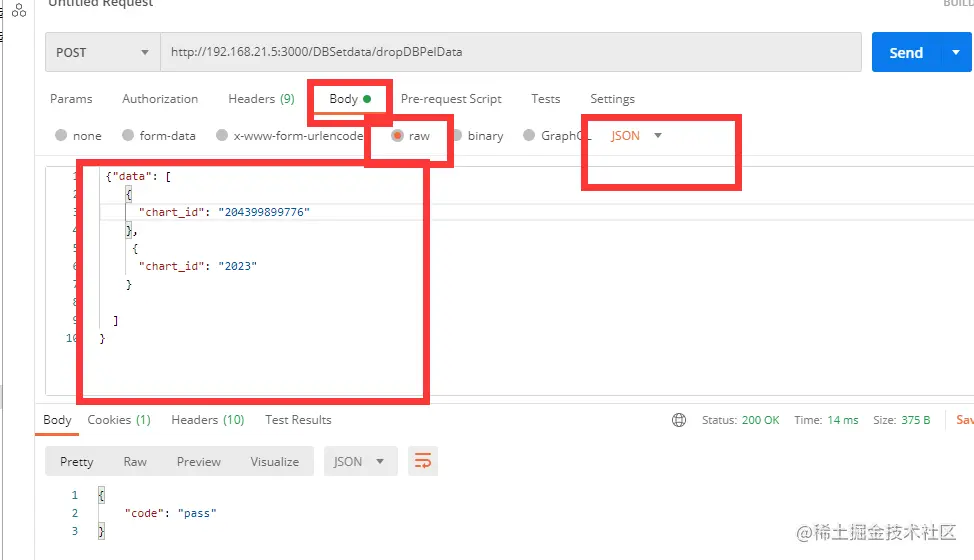Click response line number 3

coord(75,531)
